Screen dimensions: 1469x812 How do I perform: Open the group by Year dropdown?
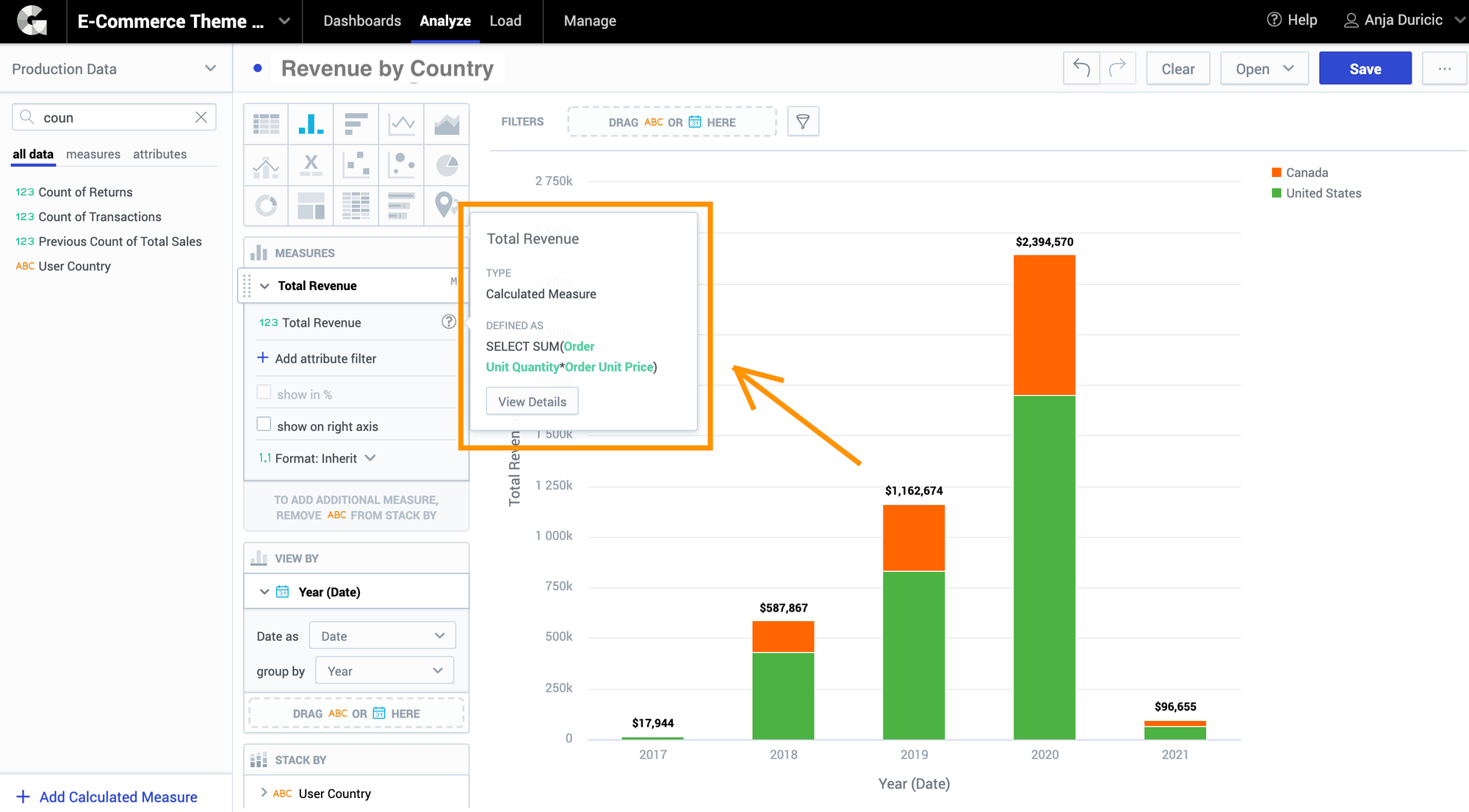point(383,670)
